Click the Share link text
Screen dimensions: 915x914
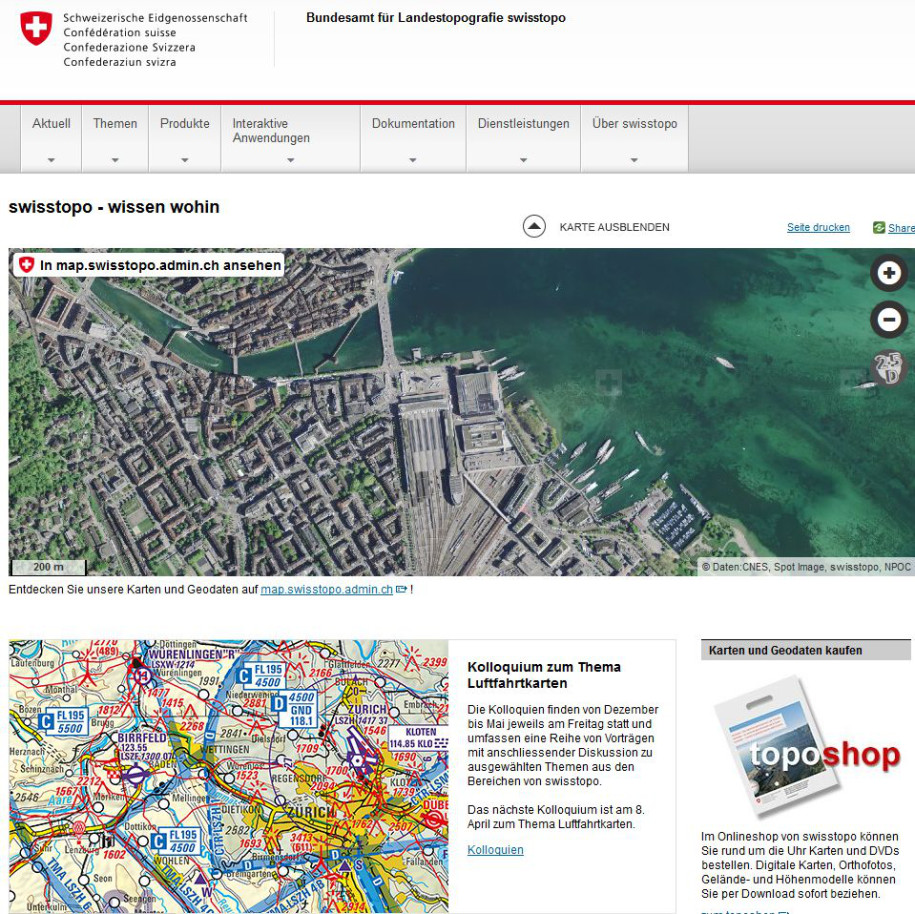tap(901, 228)
